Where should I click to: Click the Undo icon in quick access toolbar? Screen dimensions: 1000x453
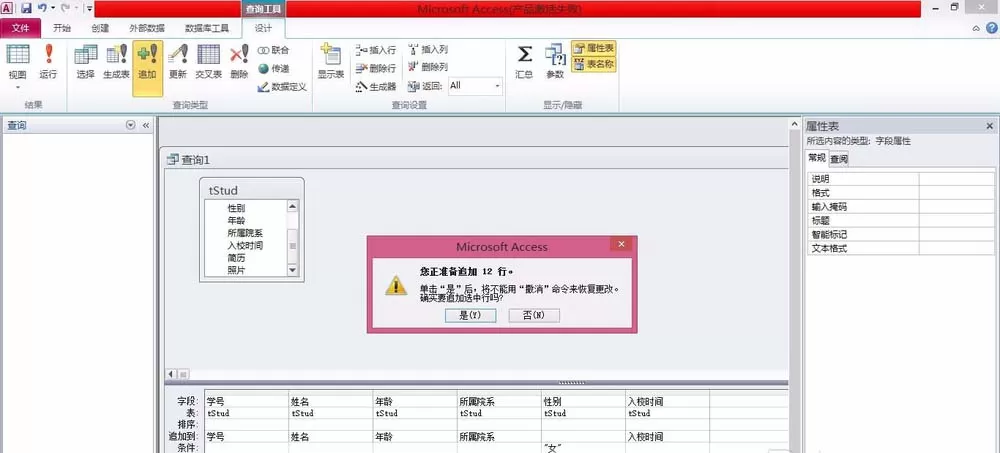point(42,8)
